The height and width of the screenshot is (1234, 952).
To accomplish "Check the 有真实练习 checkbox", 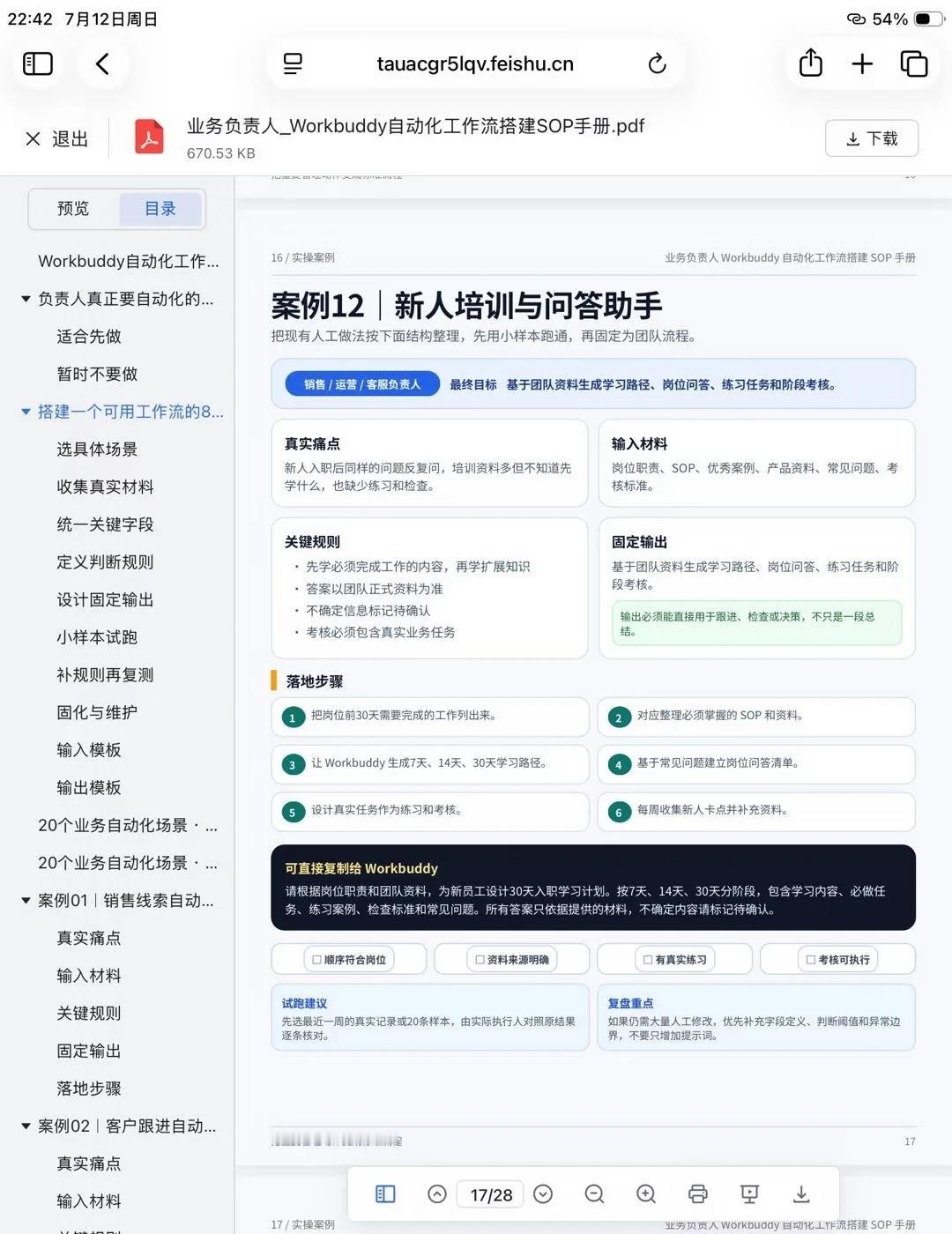I will [648, 960].
